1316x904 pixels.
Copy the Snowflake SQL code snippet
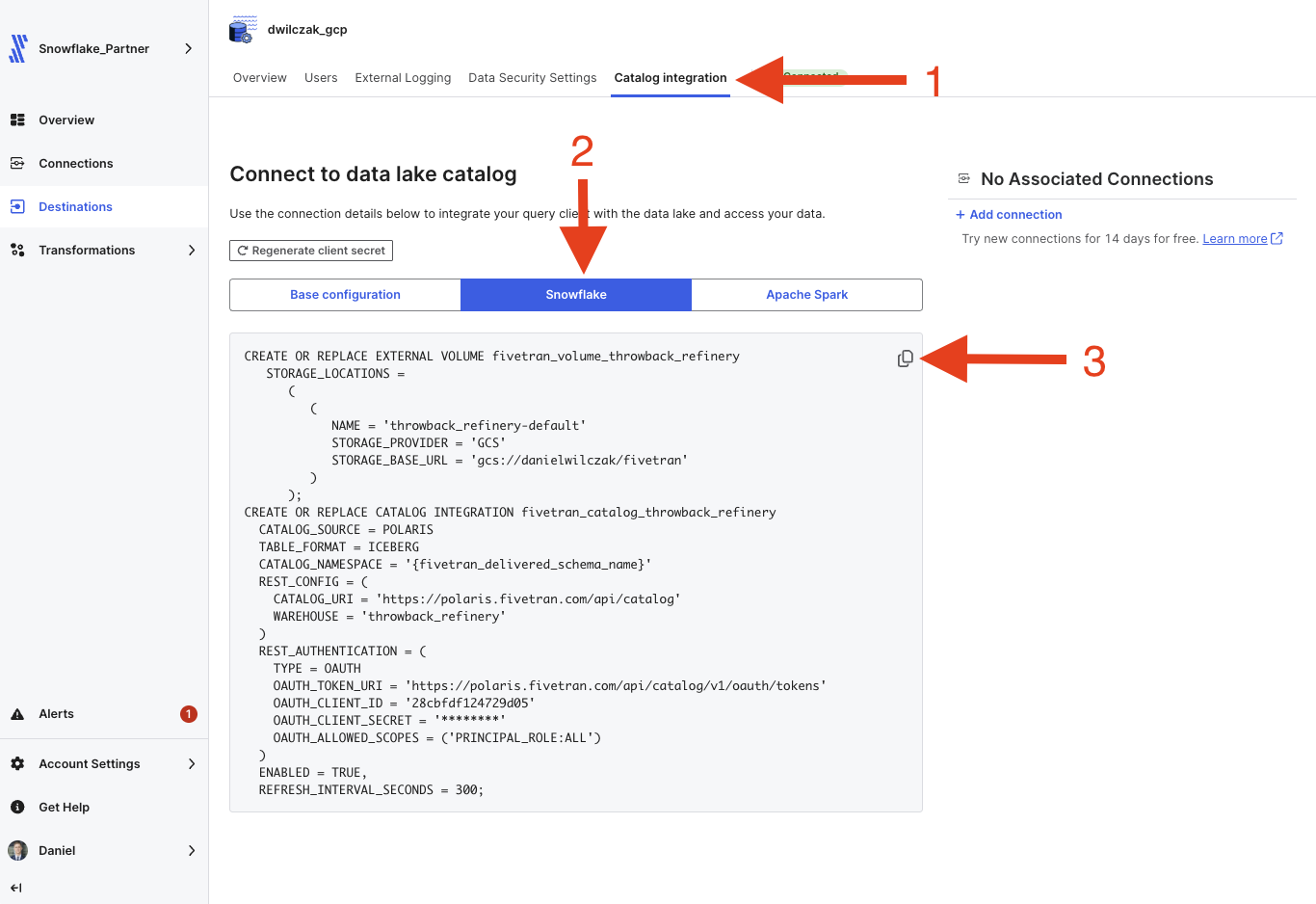(905, 359)
